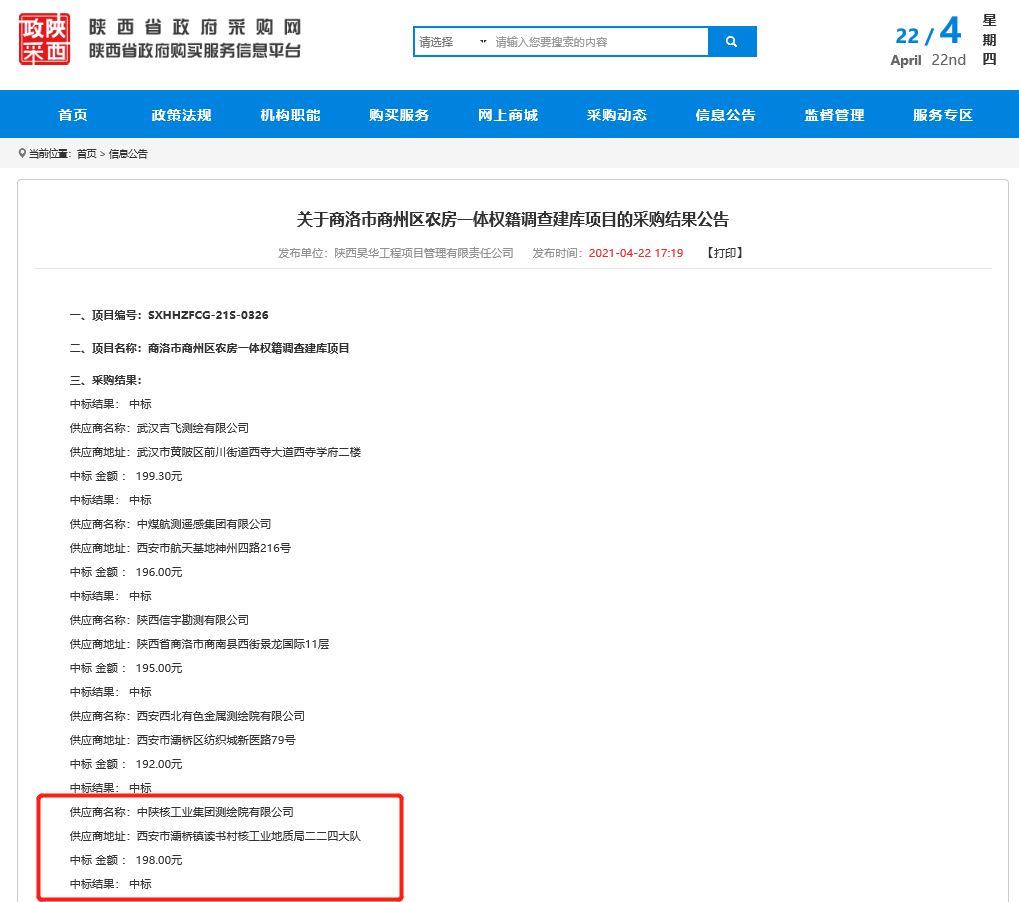The height and width of the screenshot is (902, 1019).
Task: Click the publish time 2021-04-22 17:19
Action: tap(636, 253)
